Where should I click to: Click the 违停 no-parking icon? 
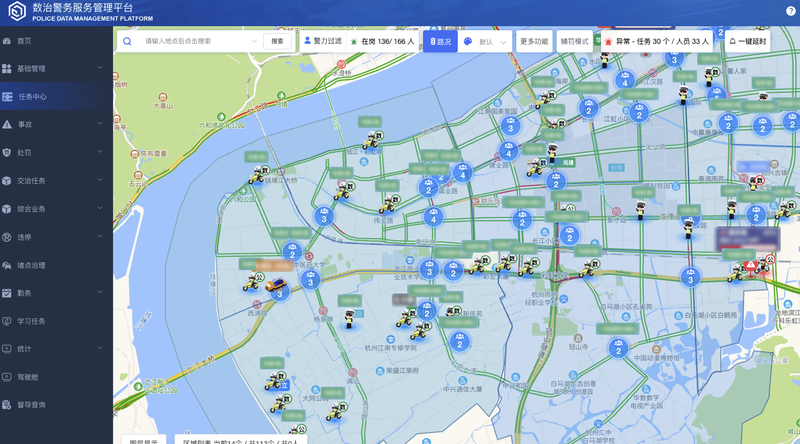point(7,237)
